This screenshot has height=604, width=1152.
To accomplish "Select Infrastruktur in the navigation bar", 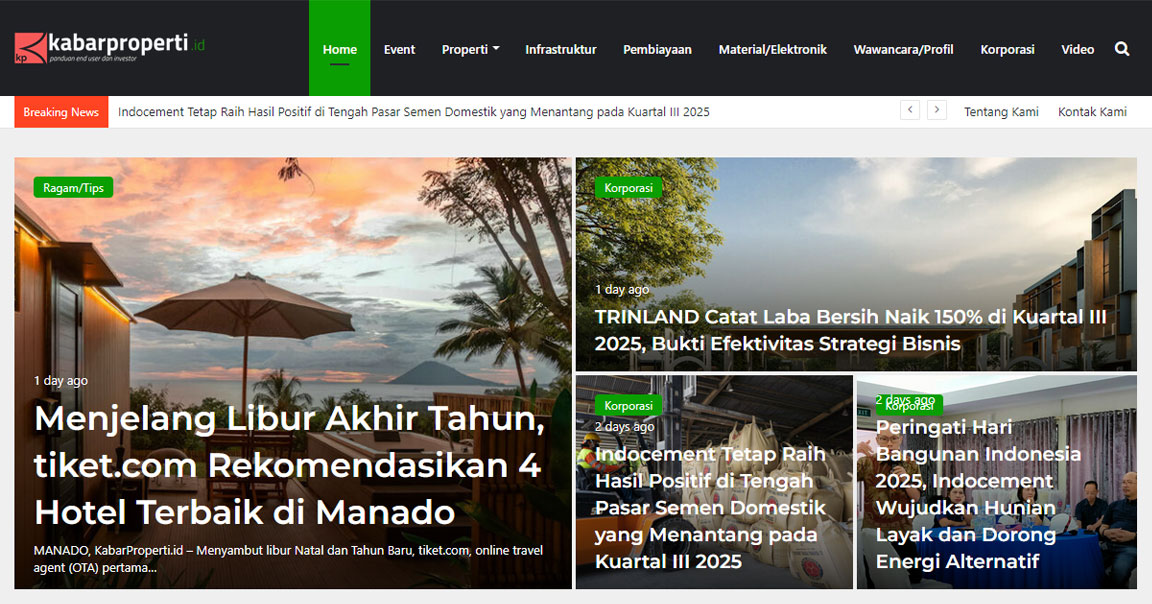I will click(560, 48).
